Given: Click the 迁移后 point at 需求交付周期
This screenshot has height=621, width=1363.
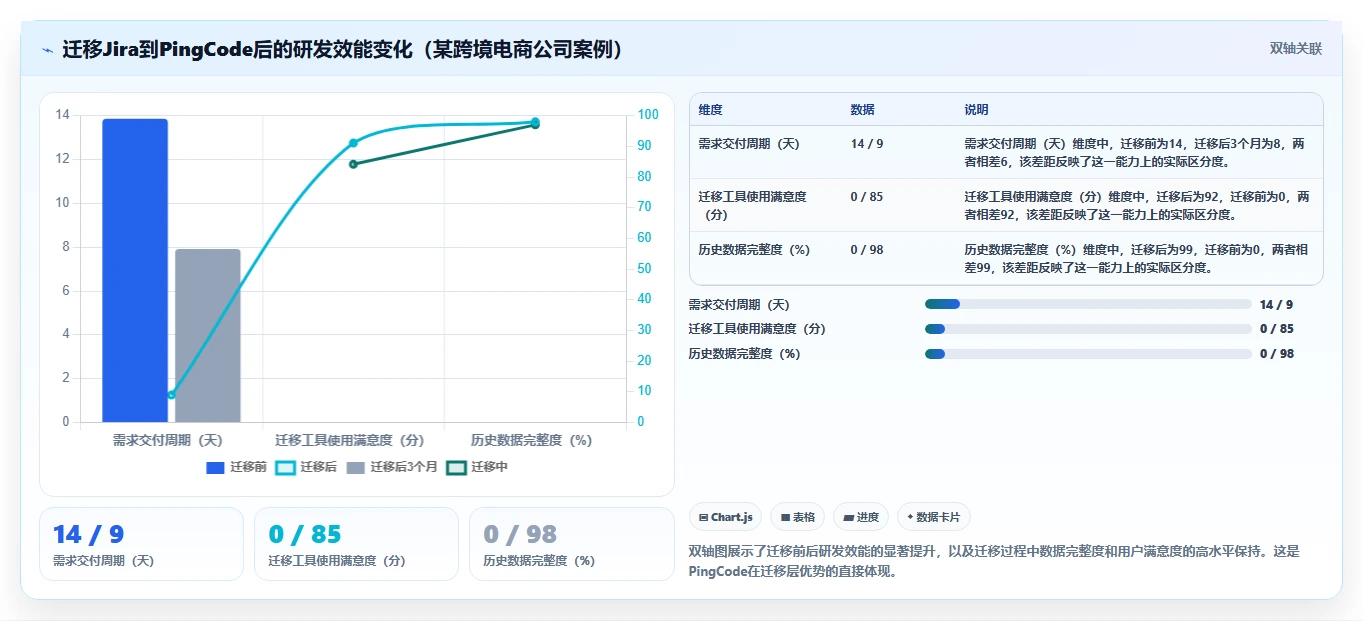Looking at the screenshot, I should pyautogui.click(x=171, y=395).
